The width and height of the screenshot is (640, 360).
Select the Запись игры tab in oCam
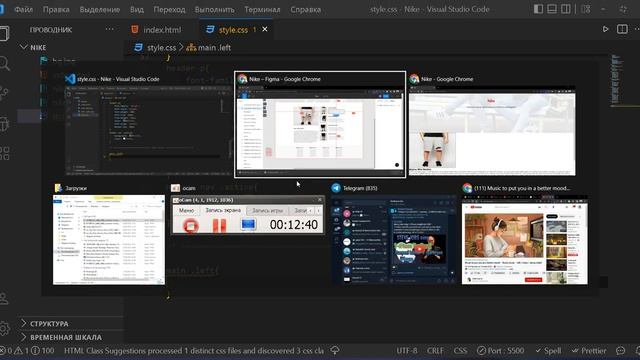[x=267, y=210]
